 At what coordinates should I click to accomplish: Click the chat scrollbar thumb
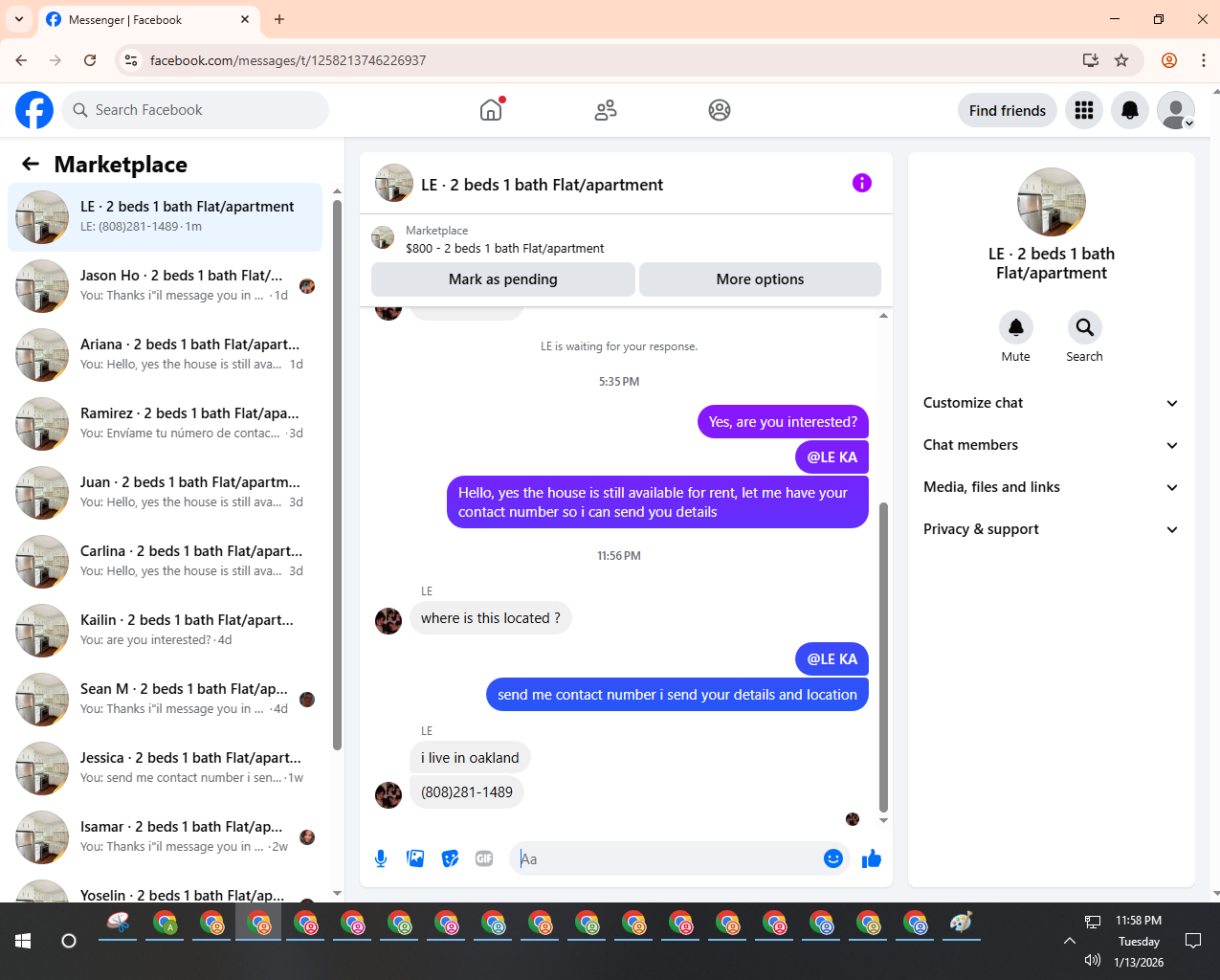[x=883, y=656]
